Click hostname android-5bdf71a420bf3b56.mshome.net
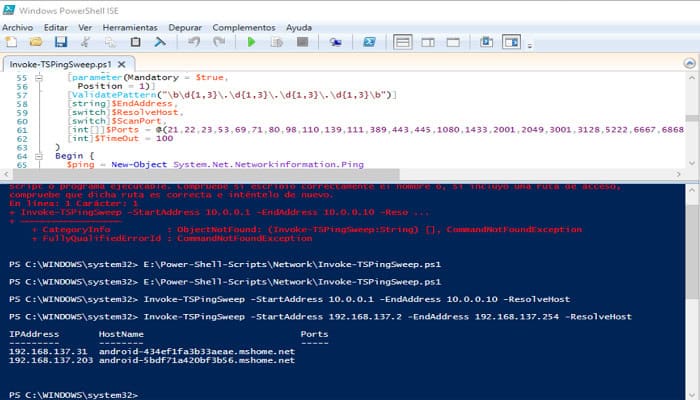Screen dimensions: 700x400 (197, 360)
